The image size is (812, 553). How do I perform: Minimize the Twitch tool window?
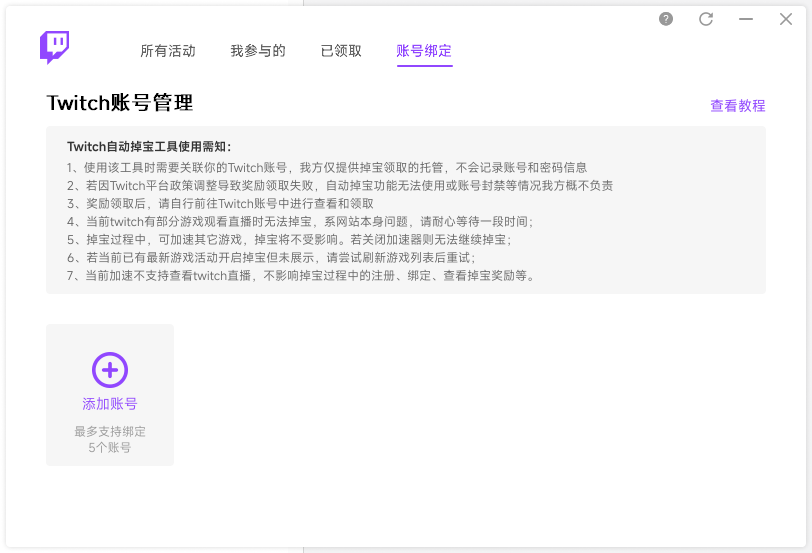[746, 19]
